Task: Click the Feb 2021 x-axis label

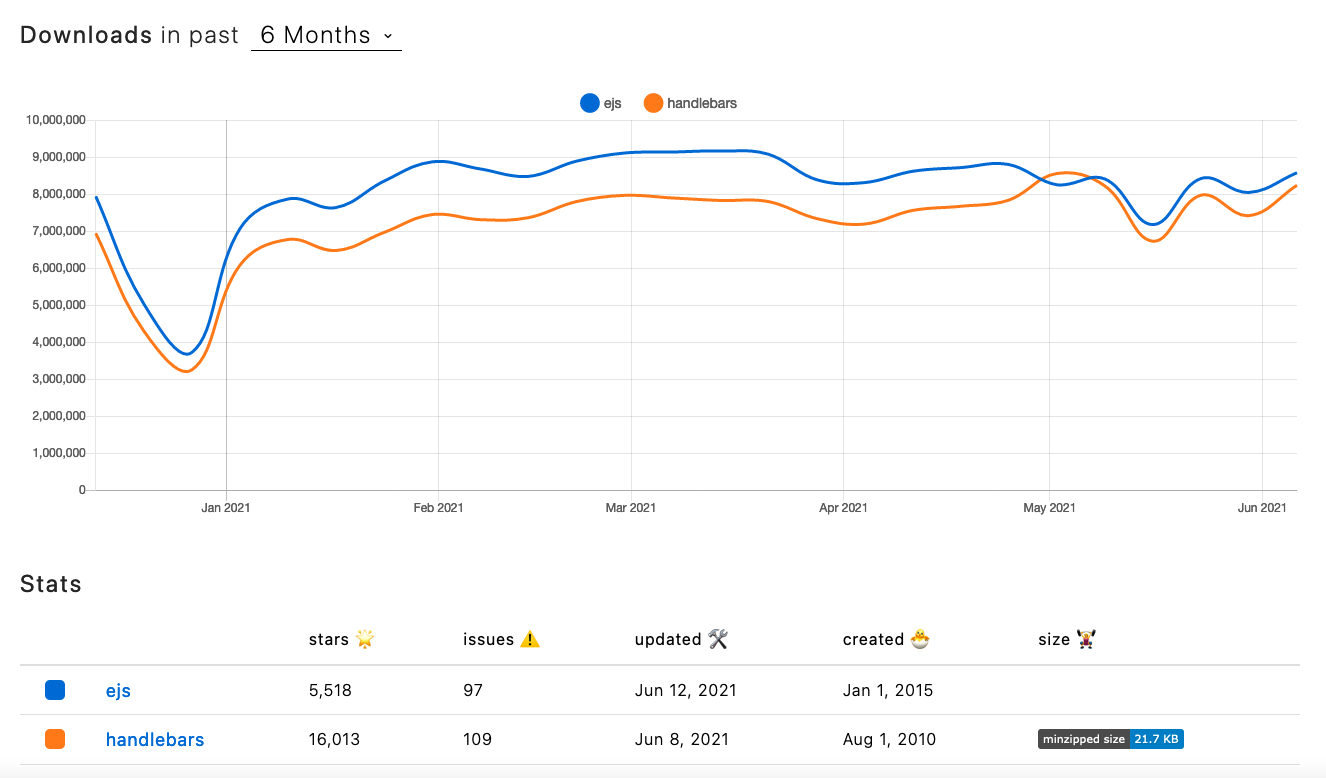Action: [438, 508]
